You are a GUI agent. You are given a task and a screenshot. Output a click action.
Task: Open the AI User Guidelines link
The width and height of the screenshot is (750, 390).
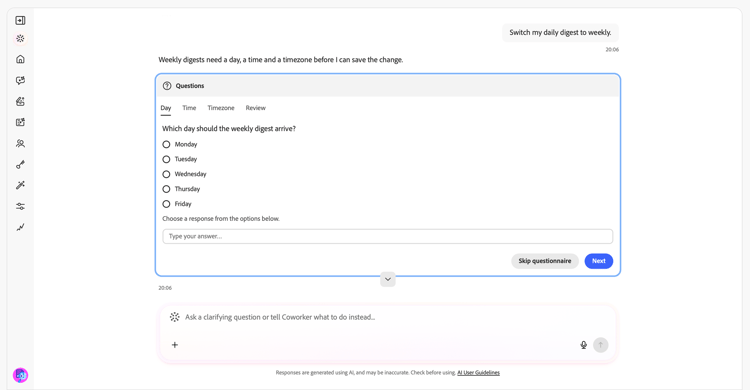pos(478,373)
